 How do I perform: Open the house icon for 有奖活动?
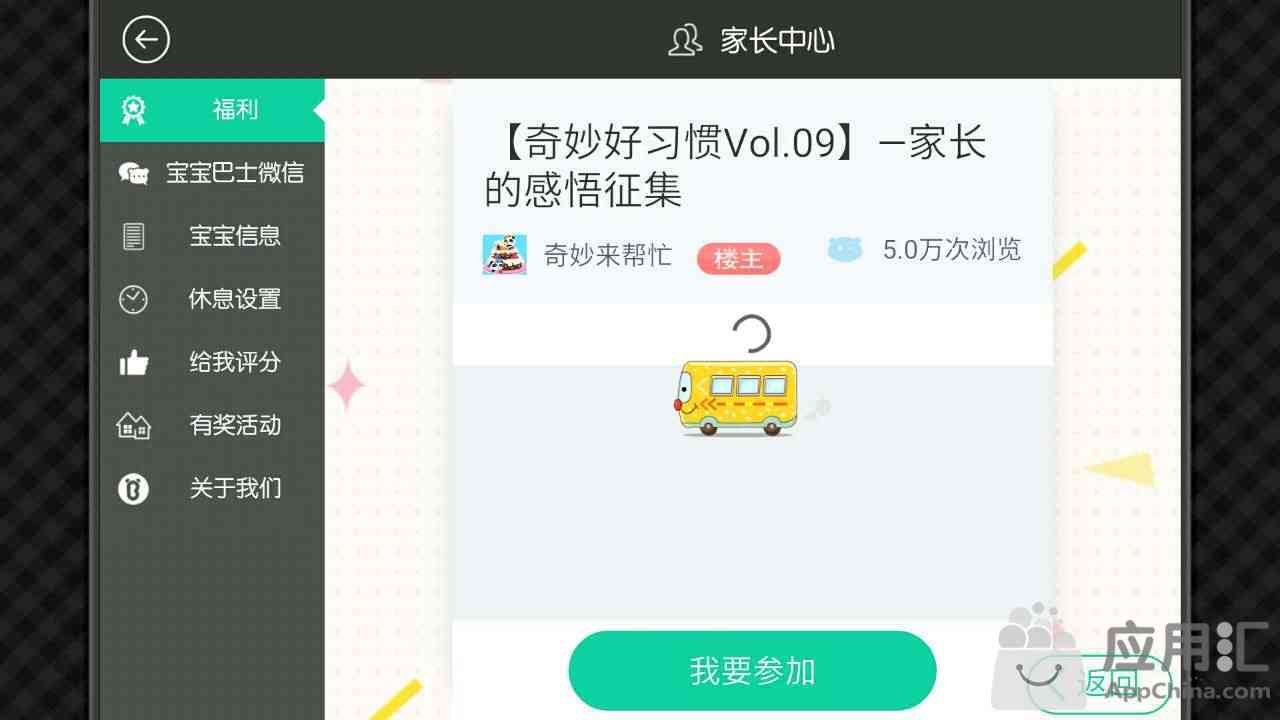coord(133,425)
